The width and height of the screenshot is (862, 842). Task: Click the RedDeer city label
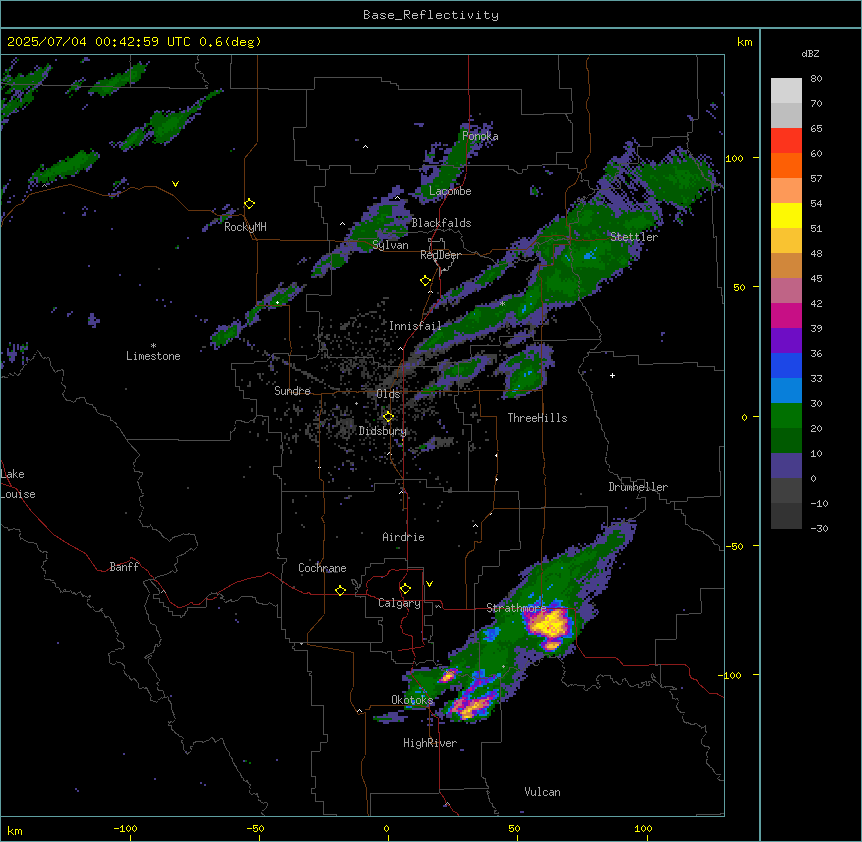(x=440, y=255)
